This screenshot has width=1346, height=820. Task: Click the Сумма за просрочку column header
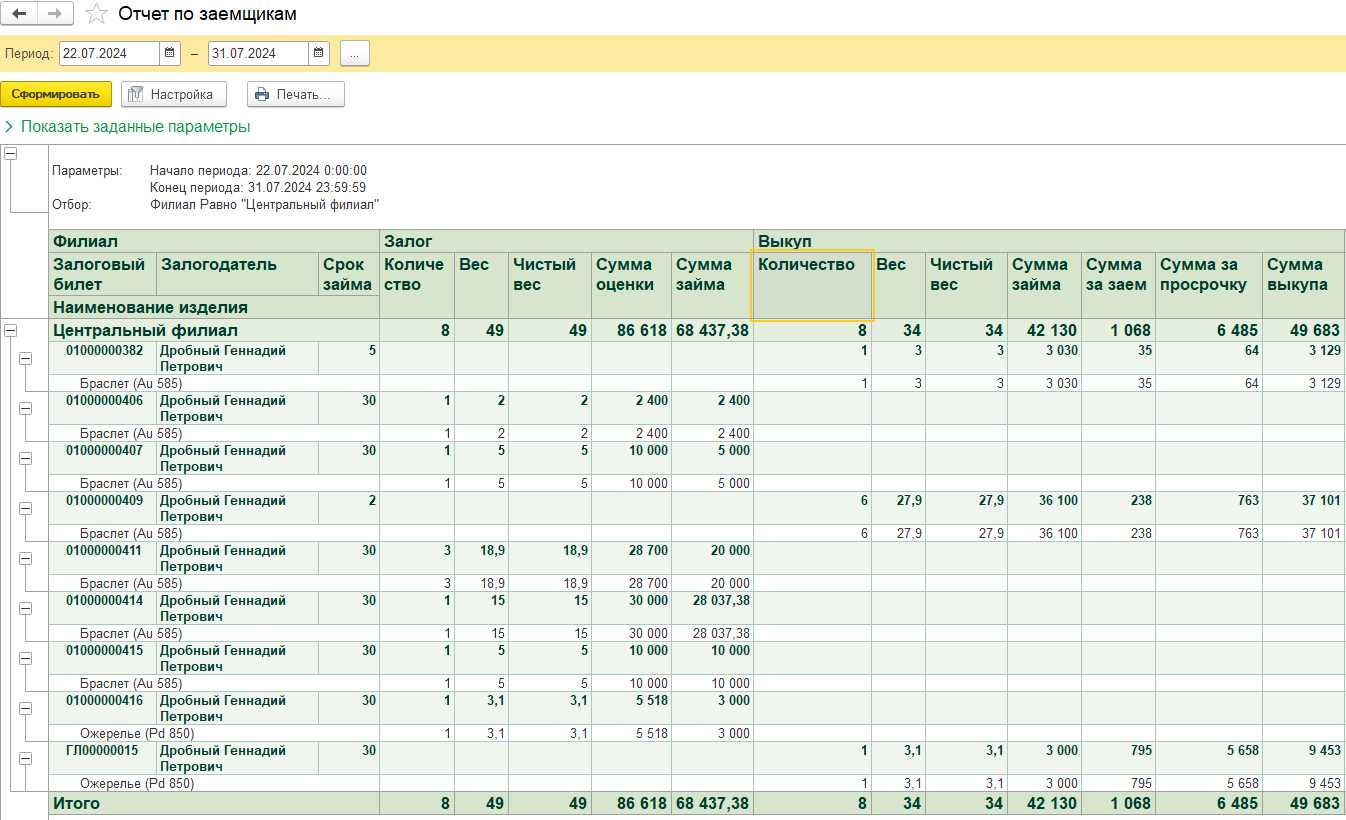pos(1209,285)
